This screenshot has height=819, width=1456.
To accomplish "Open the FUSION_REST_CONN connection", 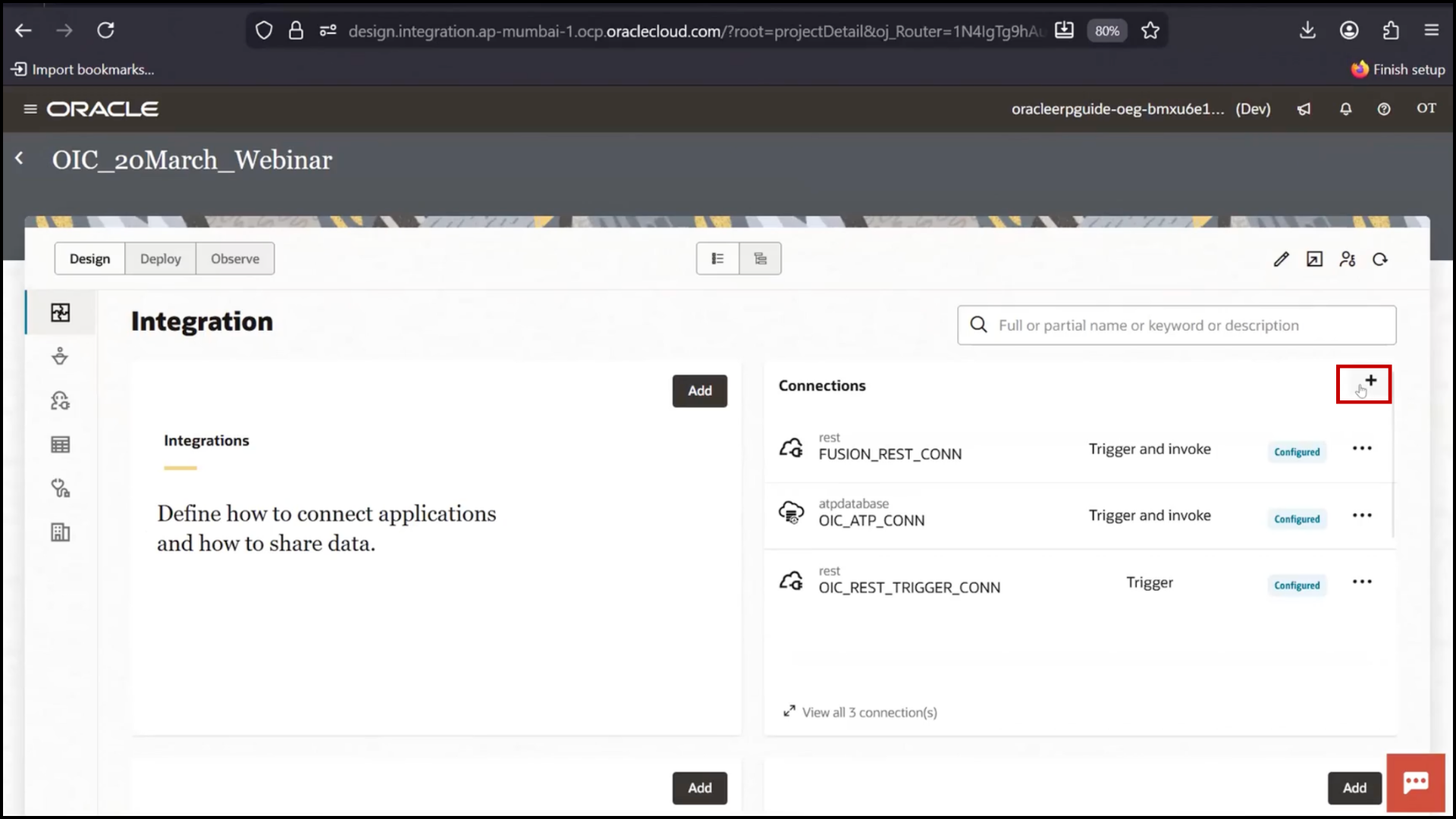I will click(890, 454).
